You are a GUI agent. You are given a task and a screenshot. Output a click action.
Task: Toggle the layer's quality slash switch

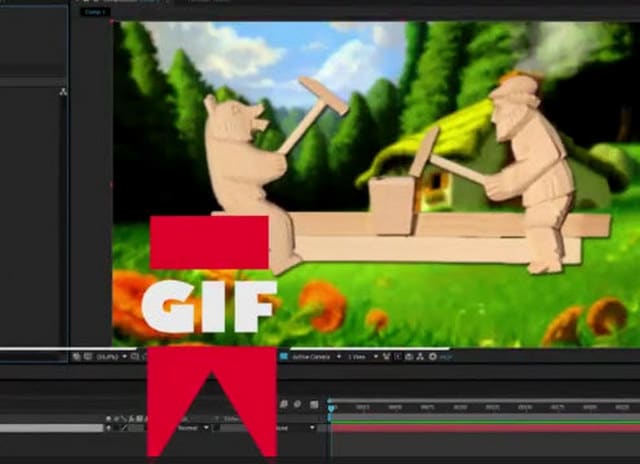point(124,428)
